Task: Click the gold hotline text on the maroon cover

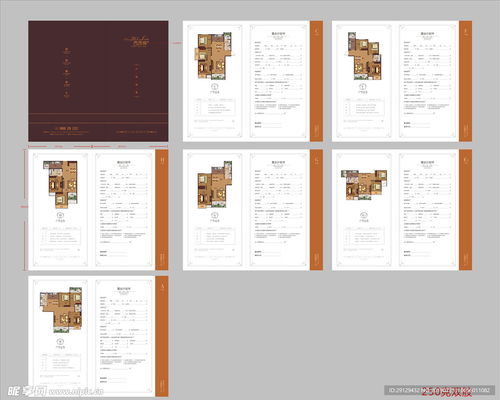Action: click(x=66, y=128)
